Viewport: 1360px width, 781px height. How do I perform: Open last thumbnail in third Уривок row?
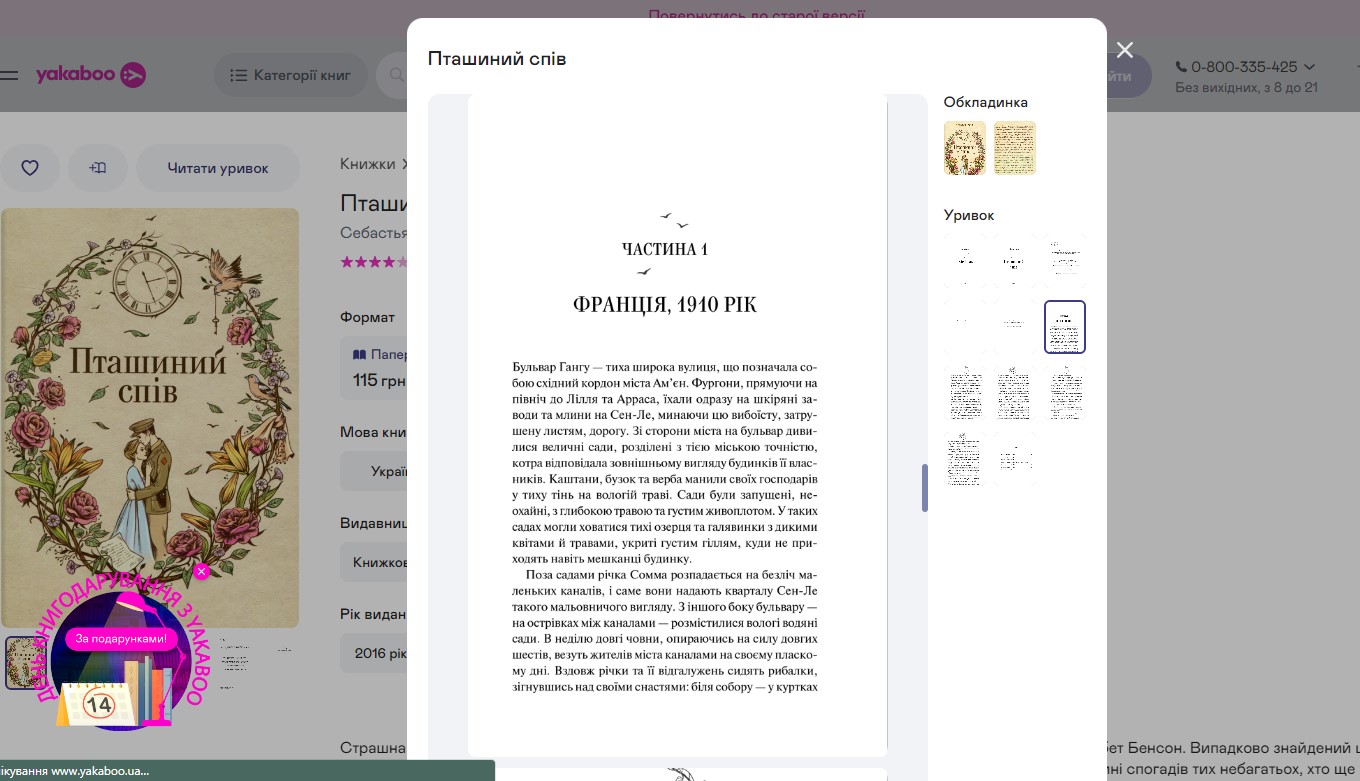point(1065,393)
